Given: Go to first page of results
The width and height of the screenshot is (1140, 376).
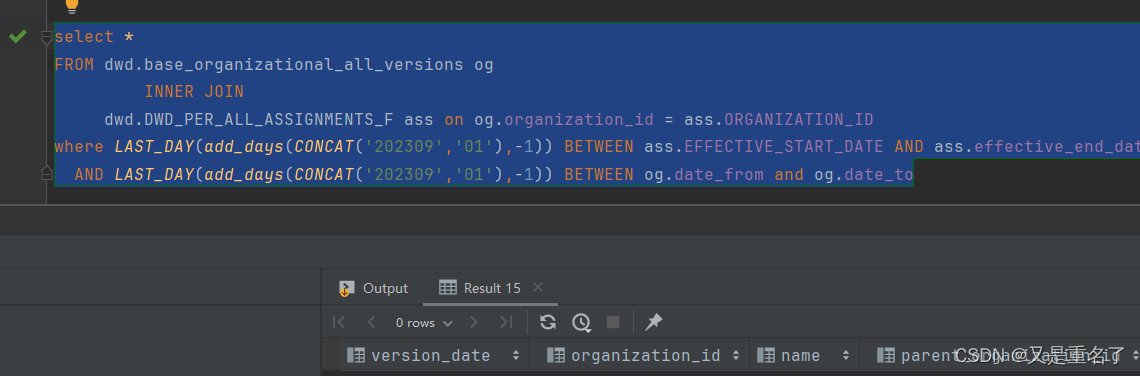Looking at the screenshot, I should pyautogui.click(x=339, y=322).
